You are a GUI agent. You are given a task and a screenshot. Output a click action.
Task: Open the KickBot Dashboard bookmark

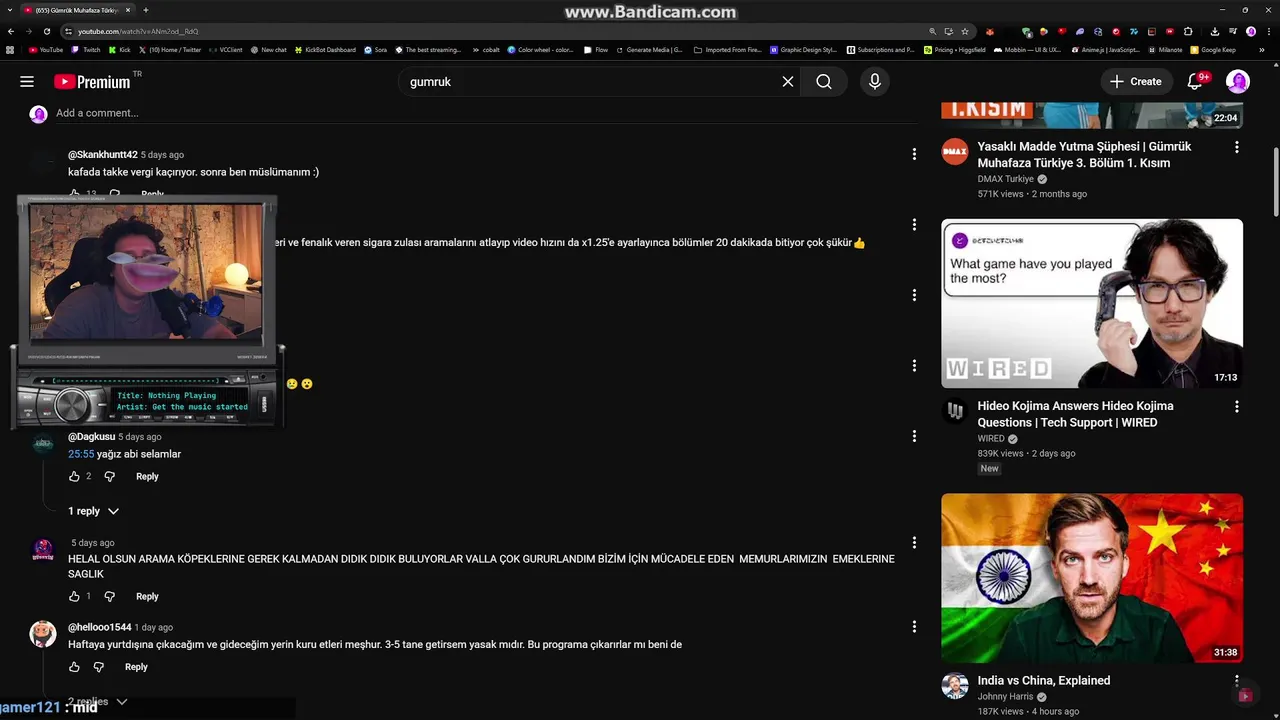pyautogui.click(x=325, y=49)
